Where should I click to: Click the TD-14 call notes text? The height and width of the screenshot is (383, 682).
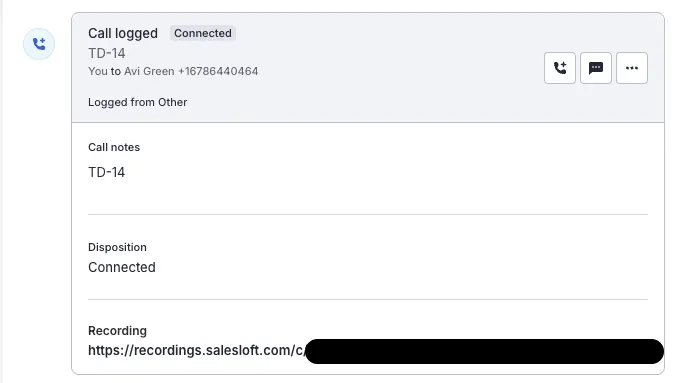click(107, 172)
